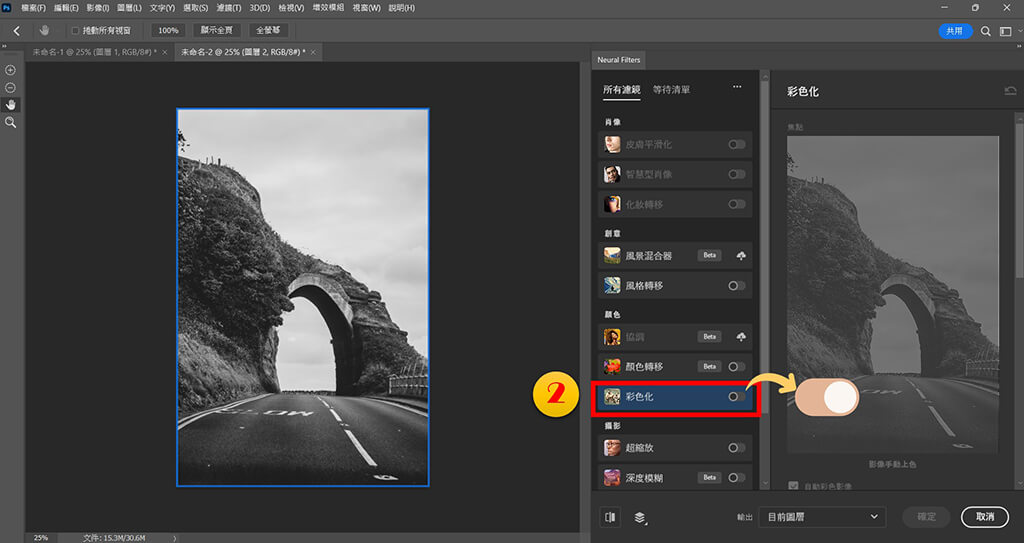
Task: Toggle the 皮膚平滑化 switch
Action: point(737,144)
